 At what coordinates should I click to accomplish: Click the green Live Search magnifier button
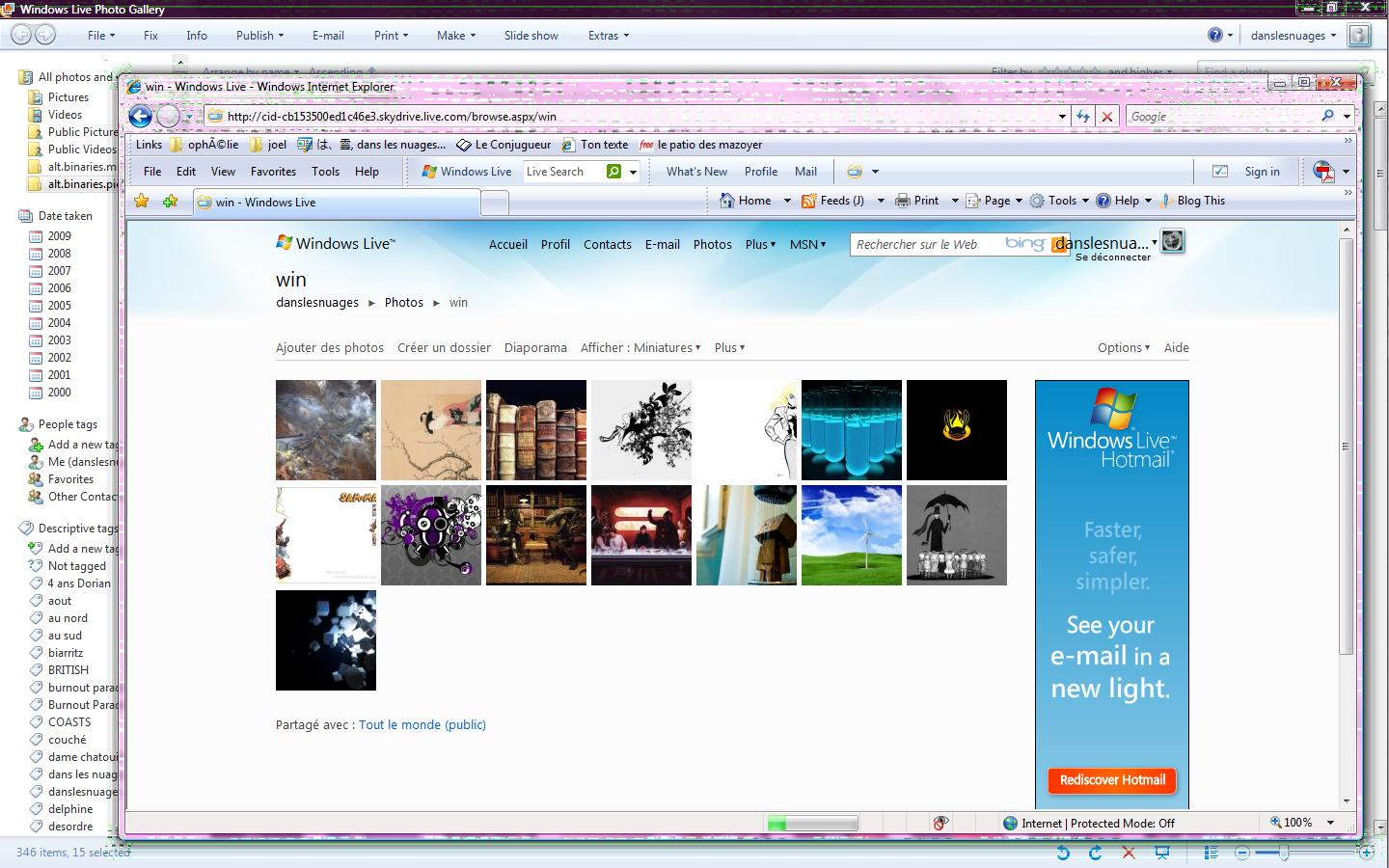[x=613, y=172]
